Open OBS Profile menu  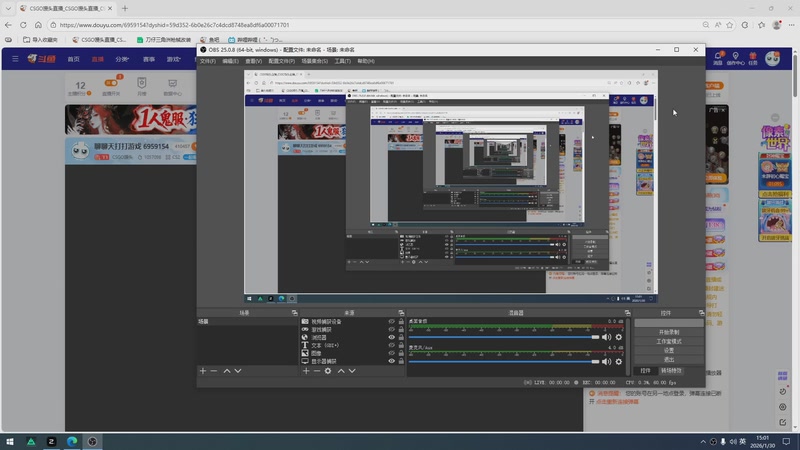(282, 61)
